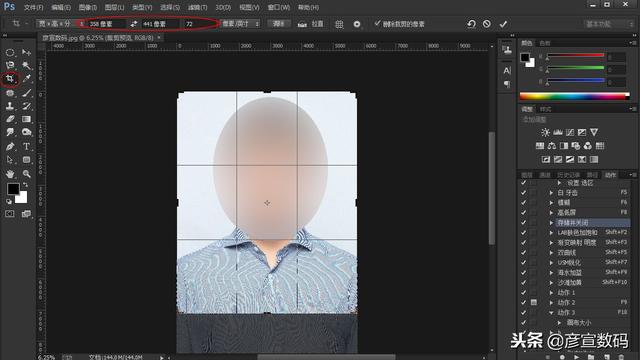Open the 窗口(W) menu
This screenshot has height=360, width=640.
279,7
